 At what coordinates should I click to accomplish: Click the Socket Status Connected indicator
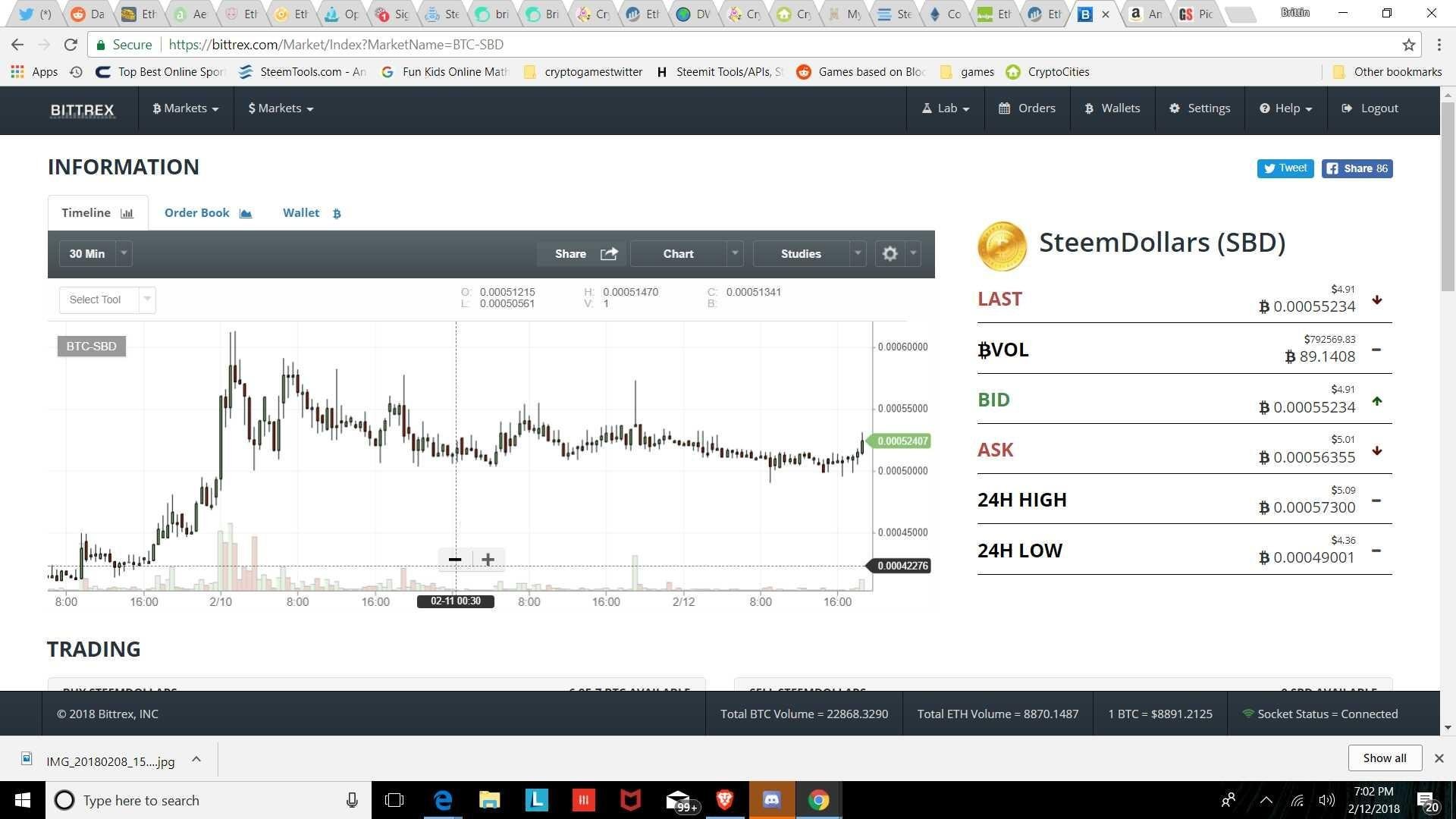(1319, 714)
